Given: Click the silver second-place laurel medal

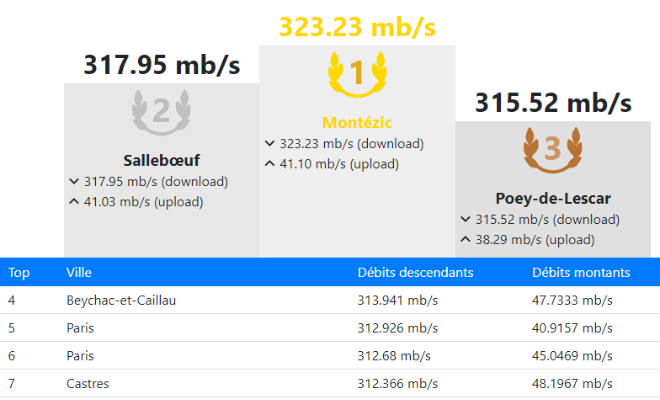Looking at the screenshot, I should (x=161, y=110).
